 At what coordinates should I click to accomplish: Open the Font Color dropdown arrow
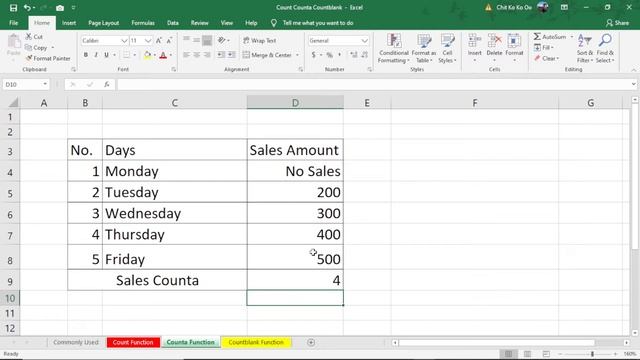[171, 55]
